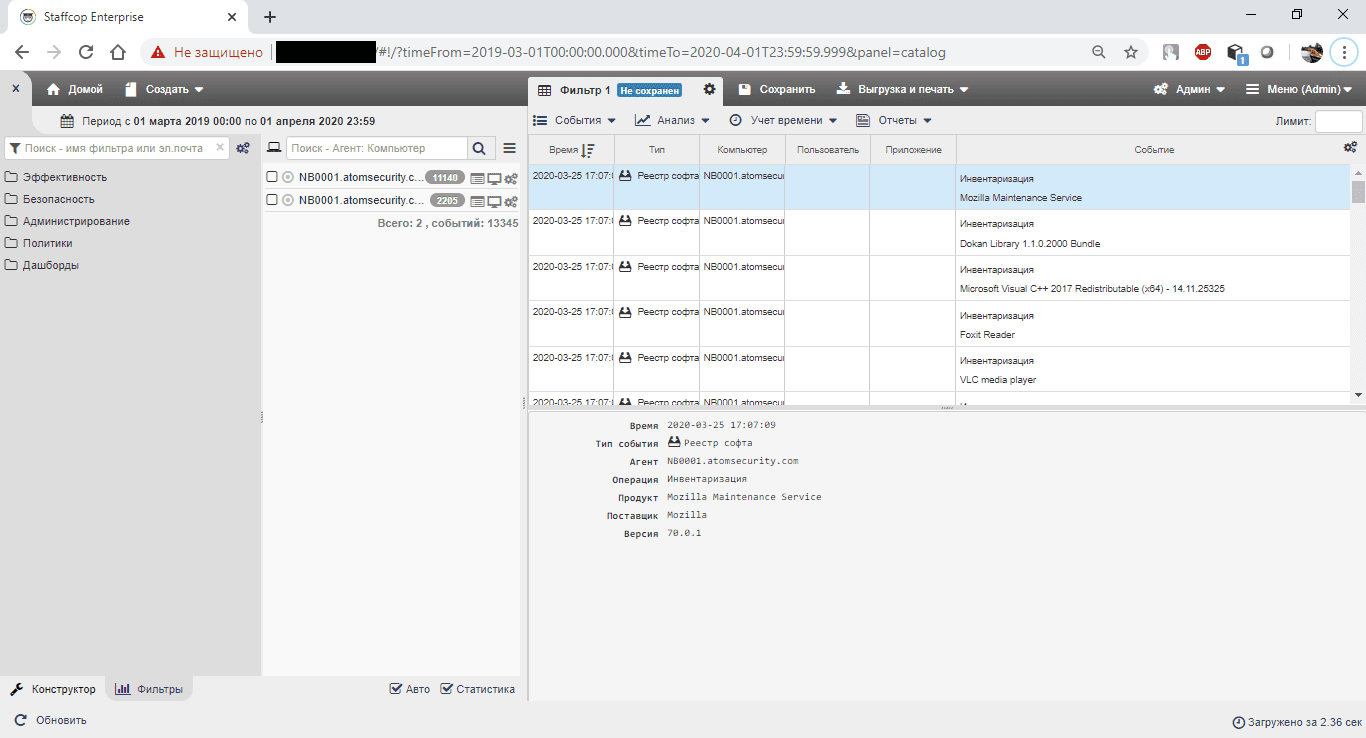Image resolution: width=1366 pixels, height=738 pixels.
Task: Select the VLC media player event row
Action: tap(940, 369)
